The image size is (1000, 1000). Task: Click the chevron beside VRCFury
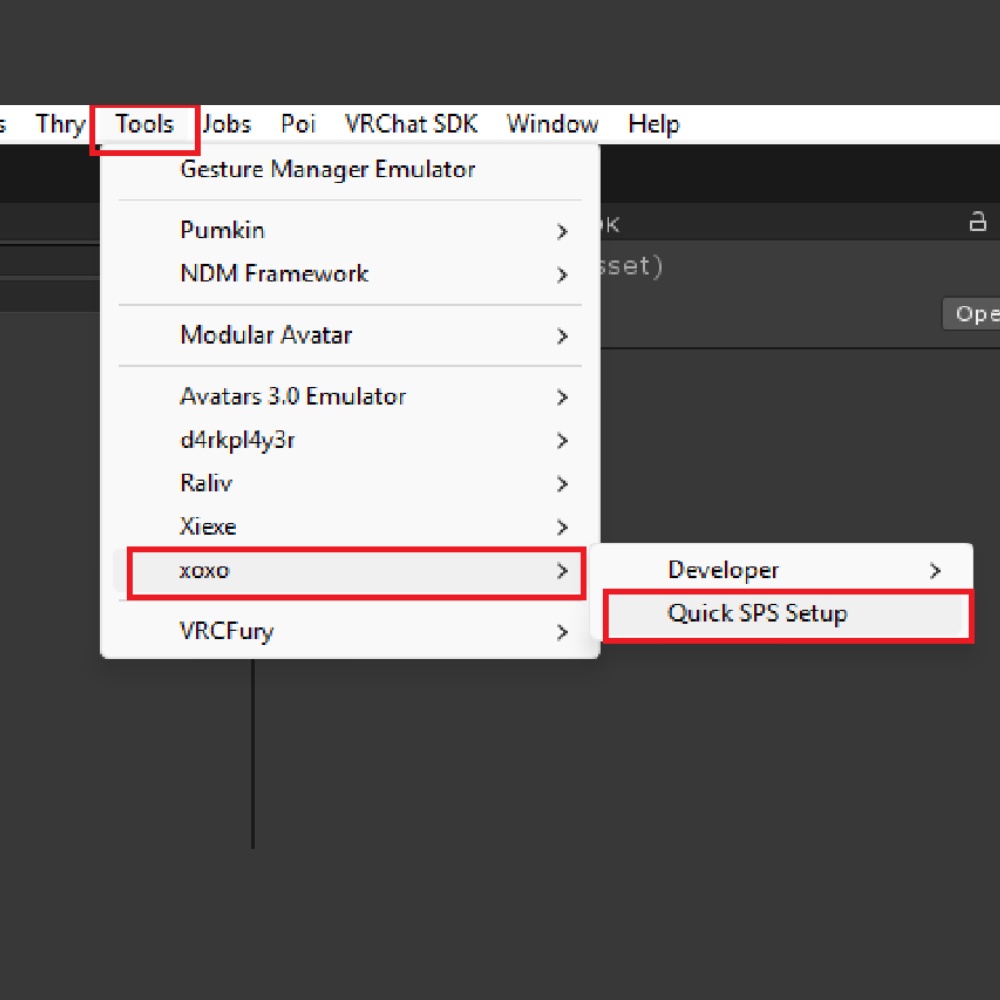[562, 632]
